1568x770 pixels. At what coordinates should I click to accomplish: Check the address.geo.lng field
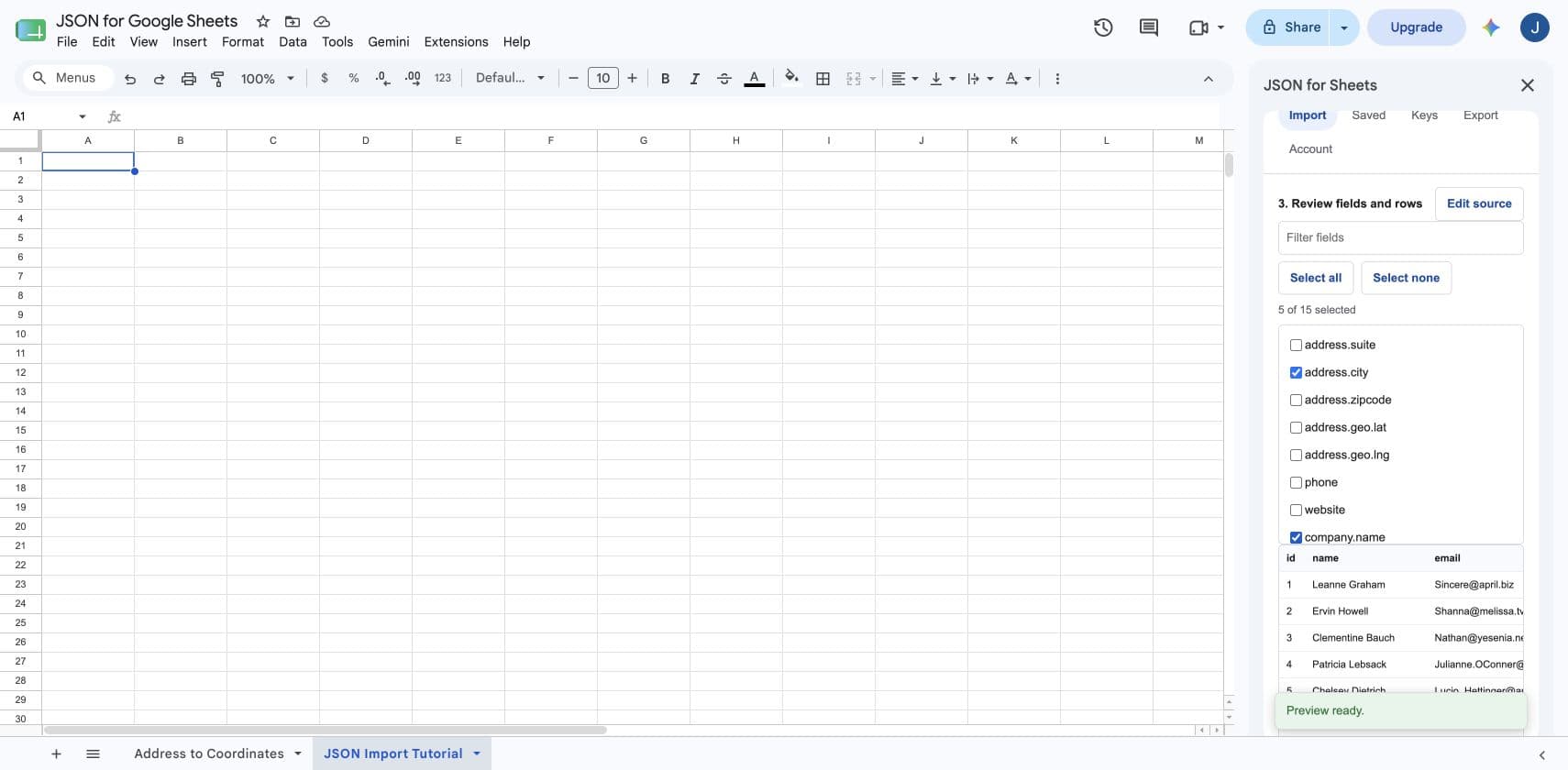click(x=1296, y=456)
